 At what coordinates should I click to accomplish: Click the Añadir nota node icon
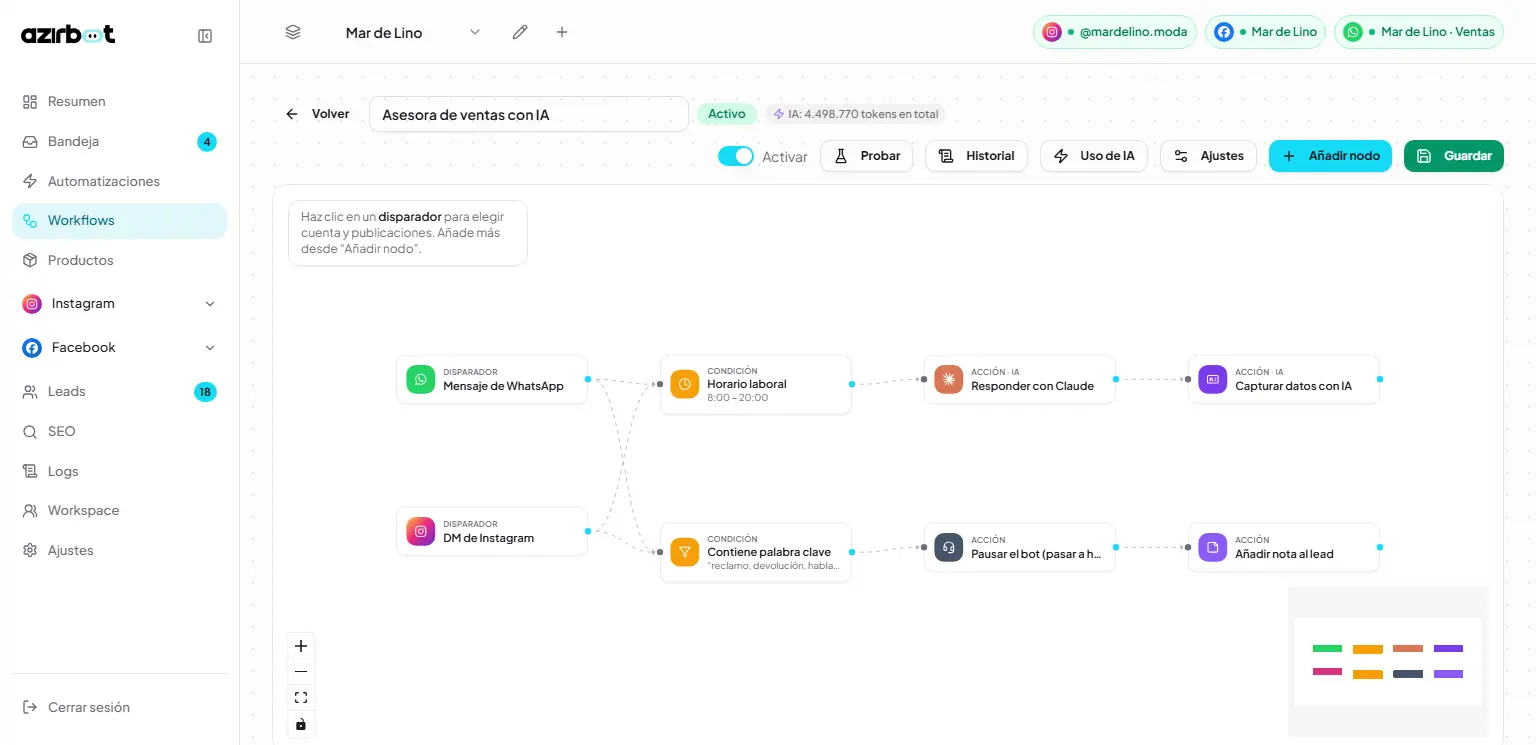pyautogui.click(x=1213, y=548)
